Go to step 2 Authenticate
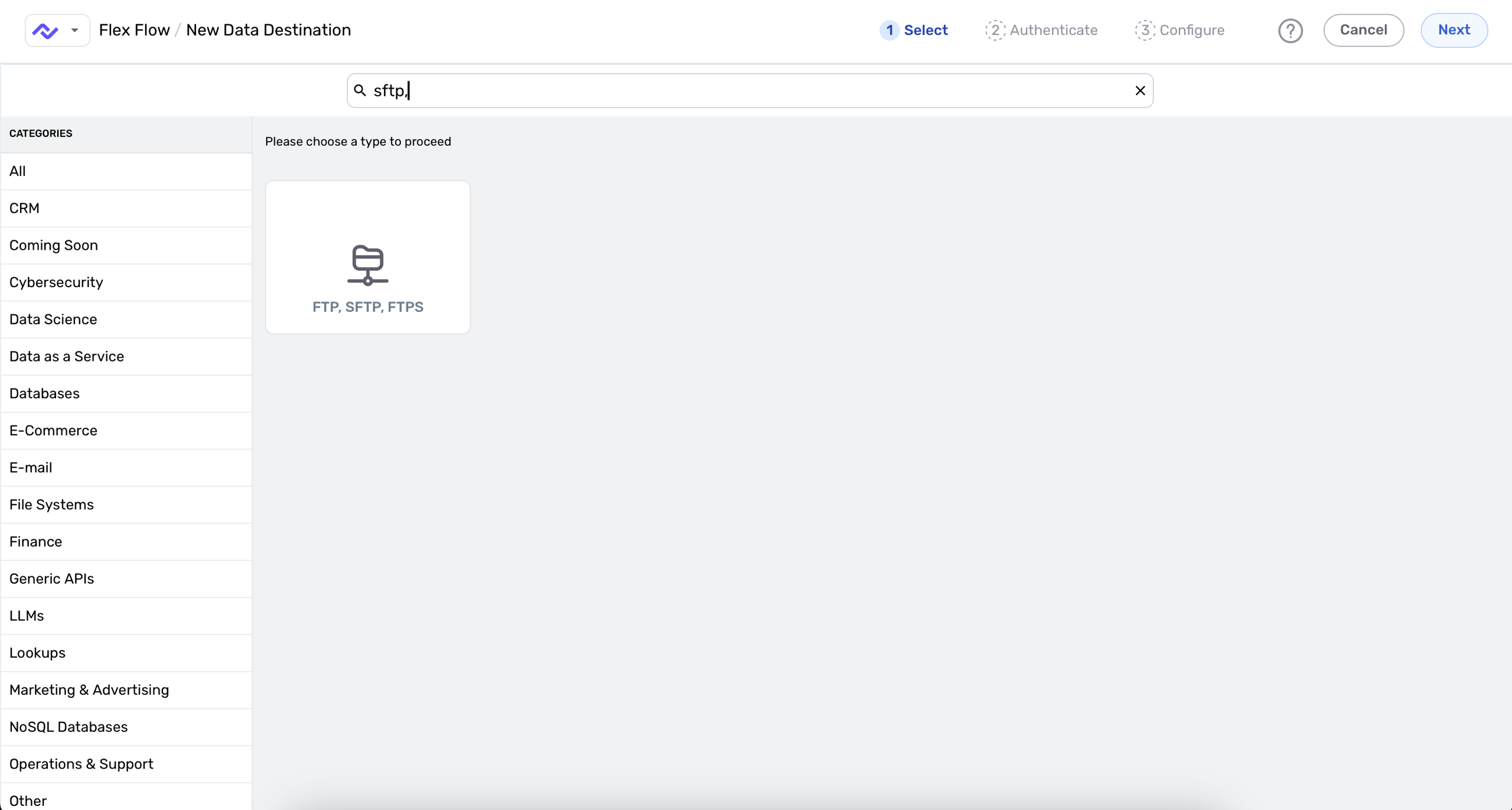This screenshot has width=1512, height=810. 1041,30
